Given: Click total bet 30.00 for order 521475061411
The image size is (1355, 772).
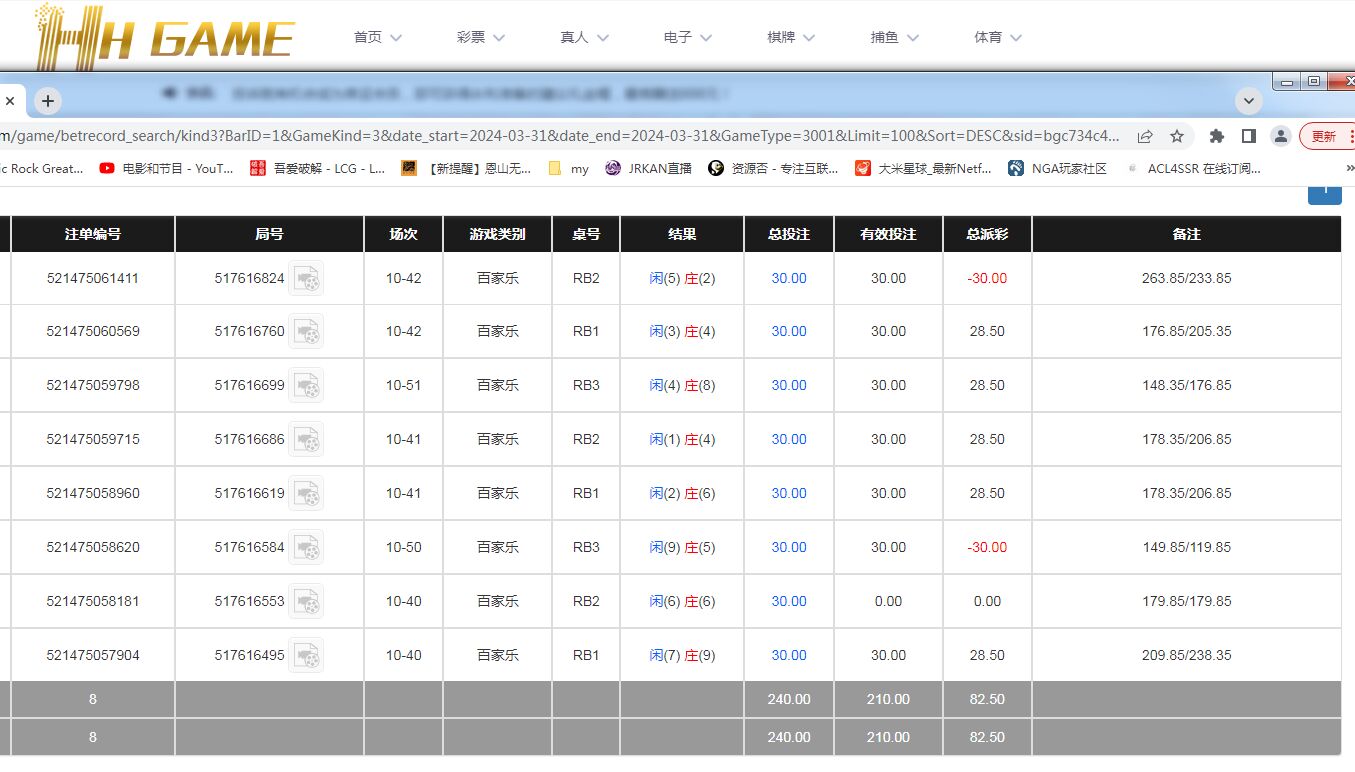Looking at the screenshot, I should 788,279.
